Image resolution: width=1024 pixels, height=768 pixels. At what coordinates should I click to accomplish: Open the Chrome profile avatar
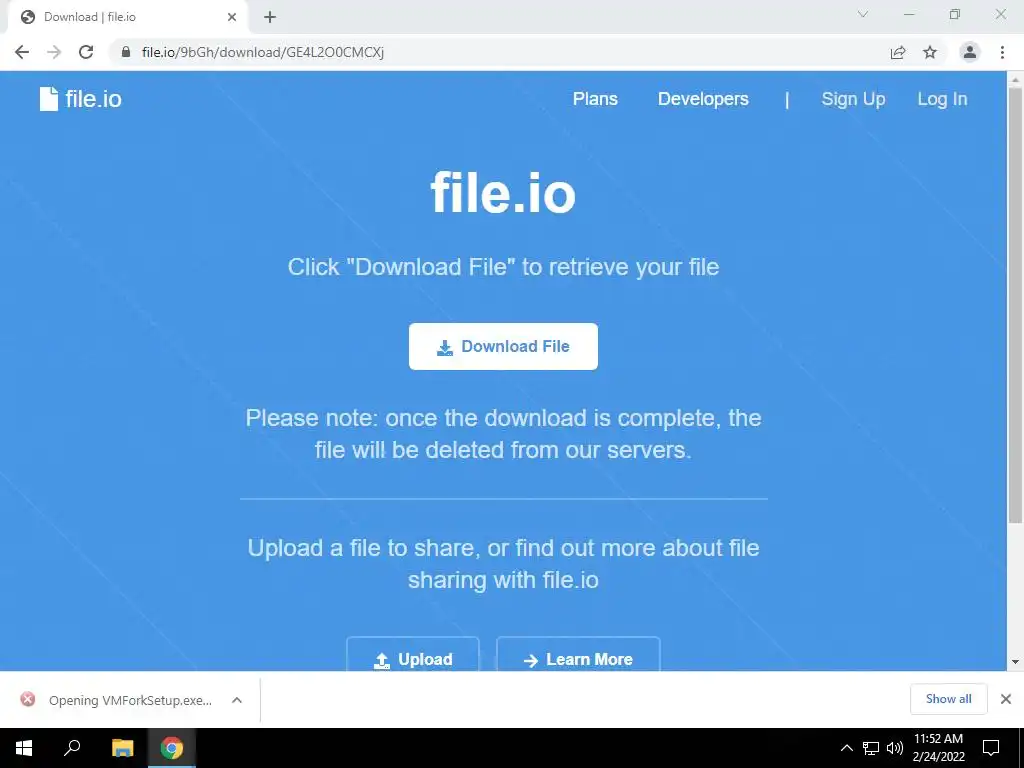(970, 52)
